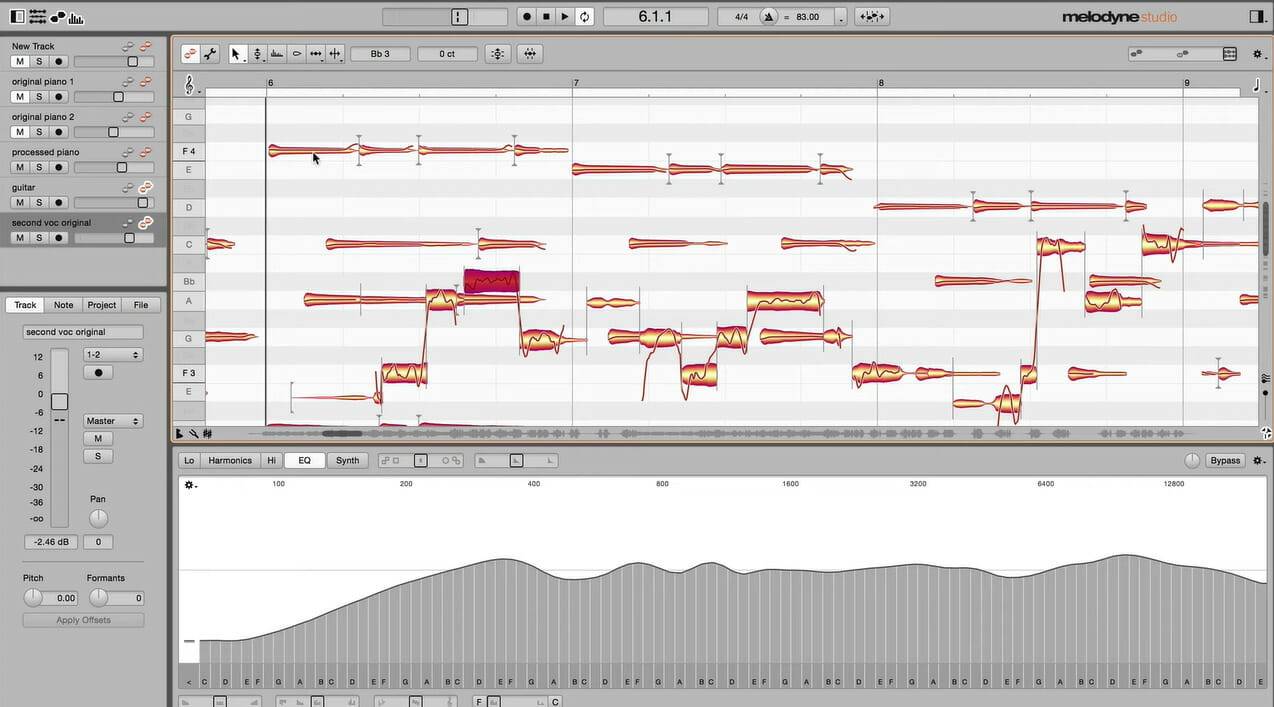The height and width of the screenshot is (707, 1274).
Task: Solo the processed piano track
Action: click(x=39, y=167)
